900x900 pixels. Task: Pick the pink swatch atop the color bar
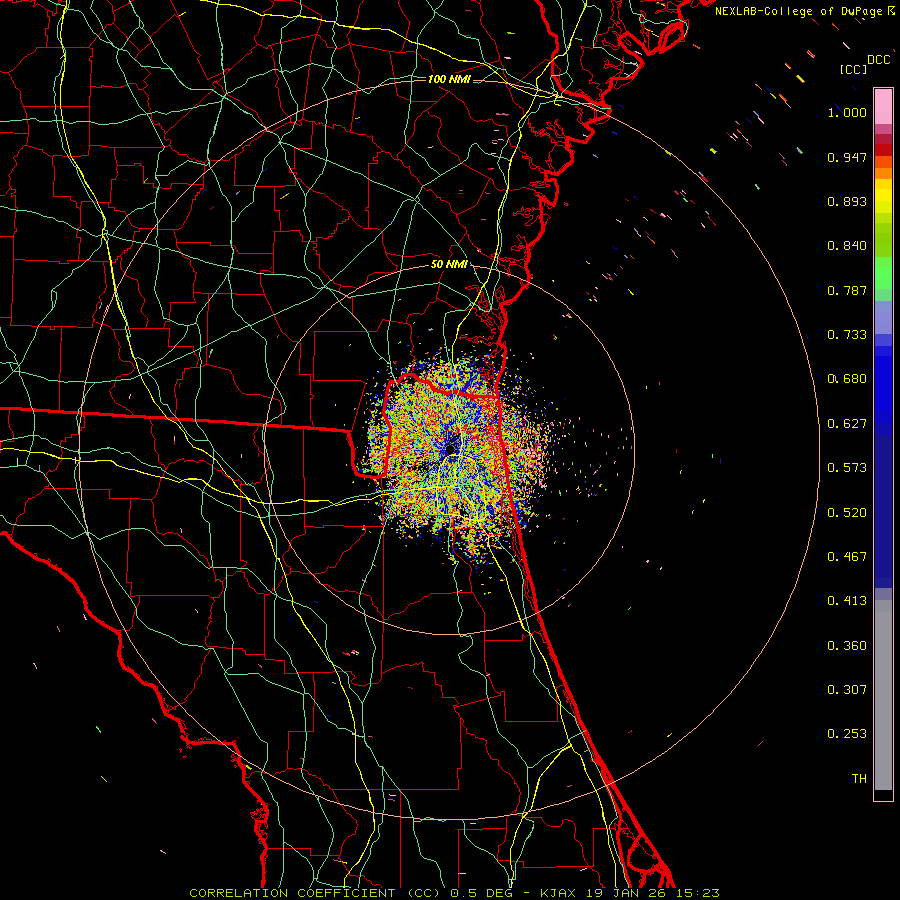tap(883, 106)
